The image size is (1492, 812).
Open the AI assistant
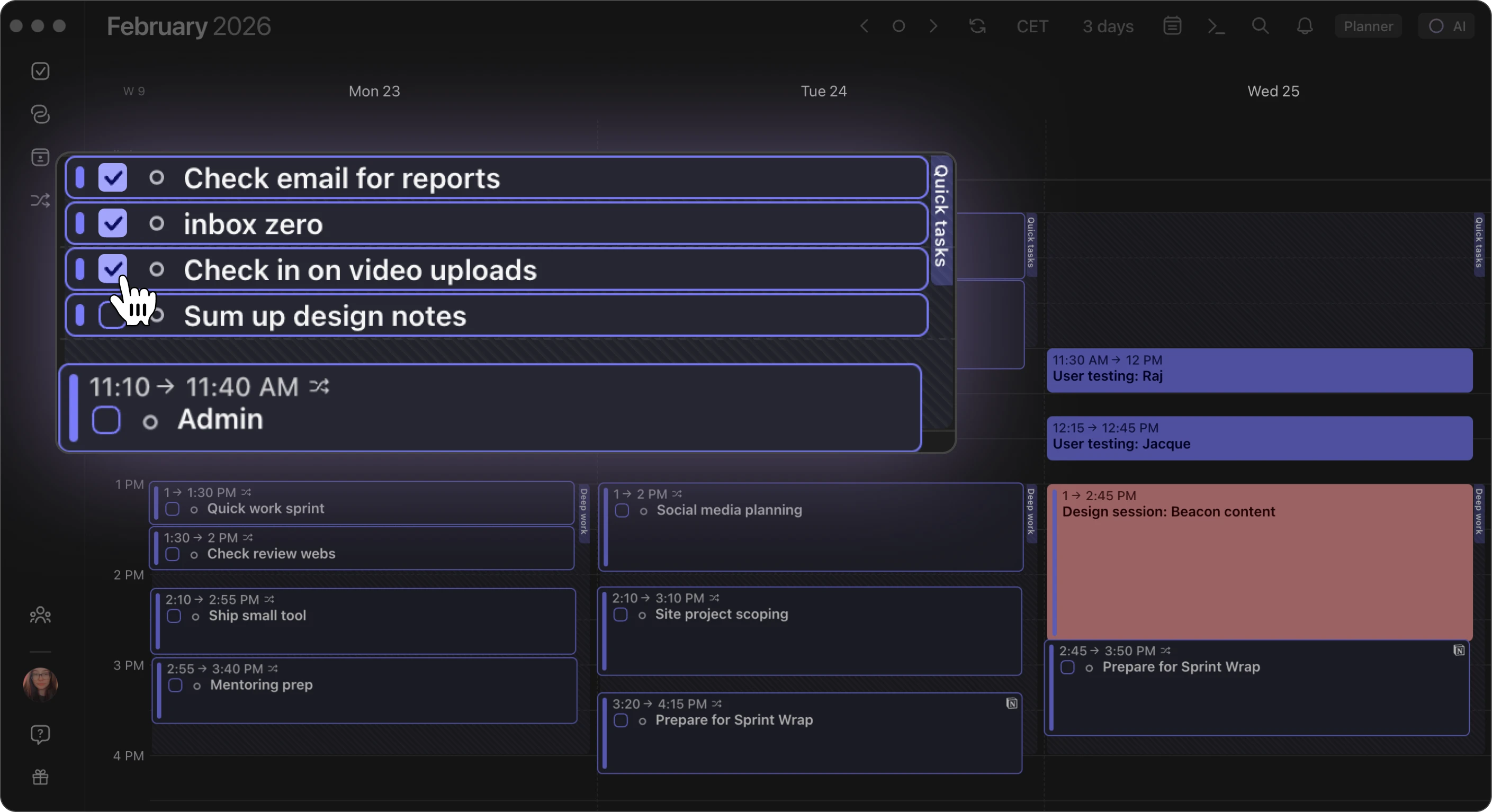(1446, 26)
